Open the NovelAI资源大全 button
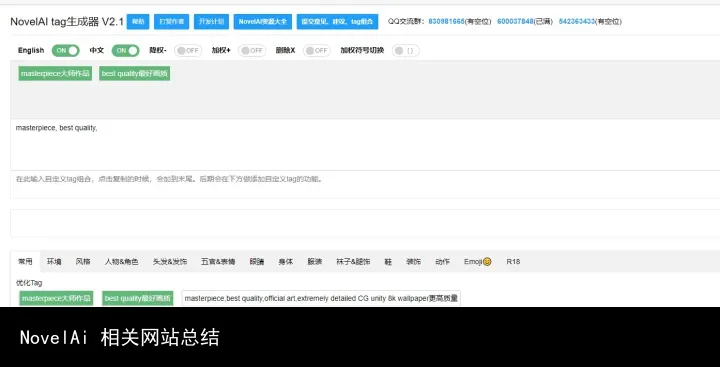The width and height of the screenshot is (720, 367). click(x=263, y=22)
